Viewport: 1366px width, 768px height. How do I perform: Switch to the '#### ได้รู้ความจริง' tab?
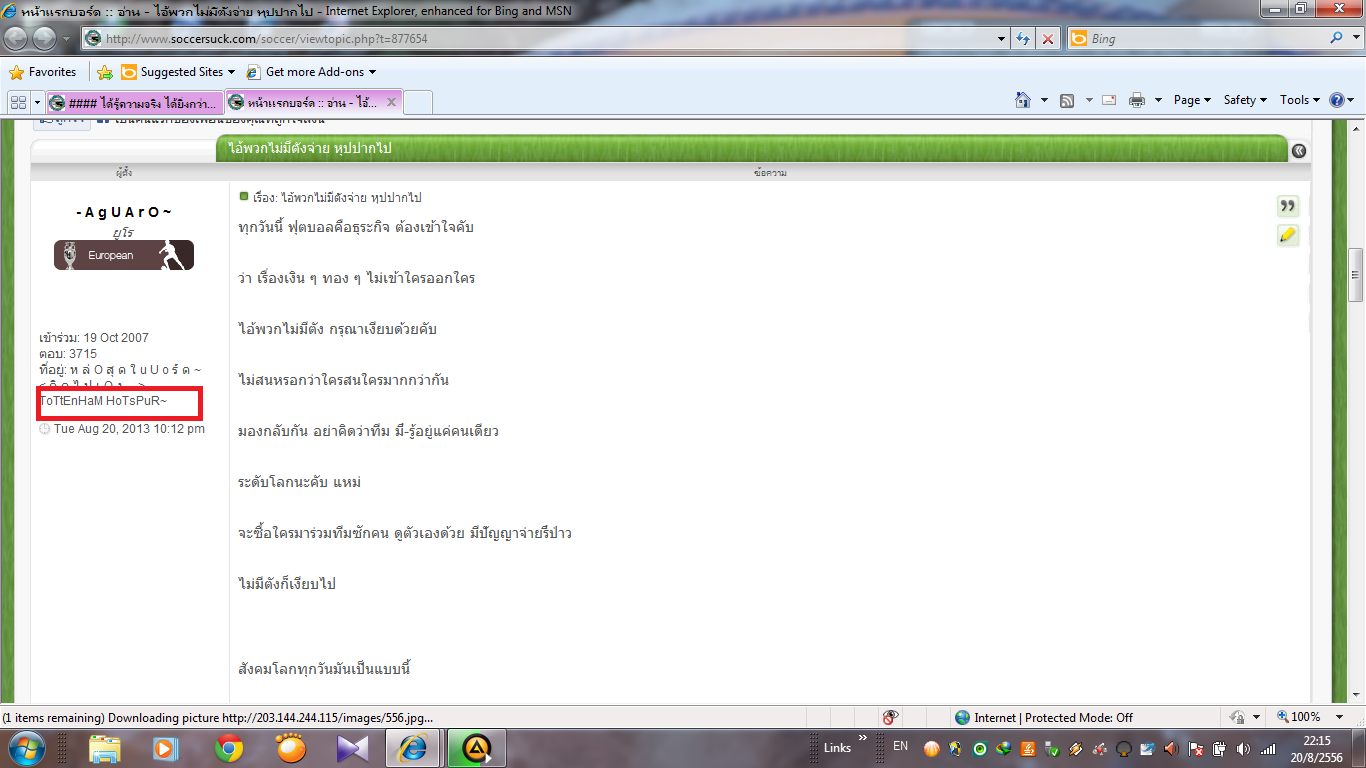134,102
